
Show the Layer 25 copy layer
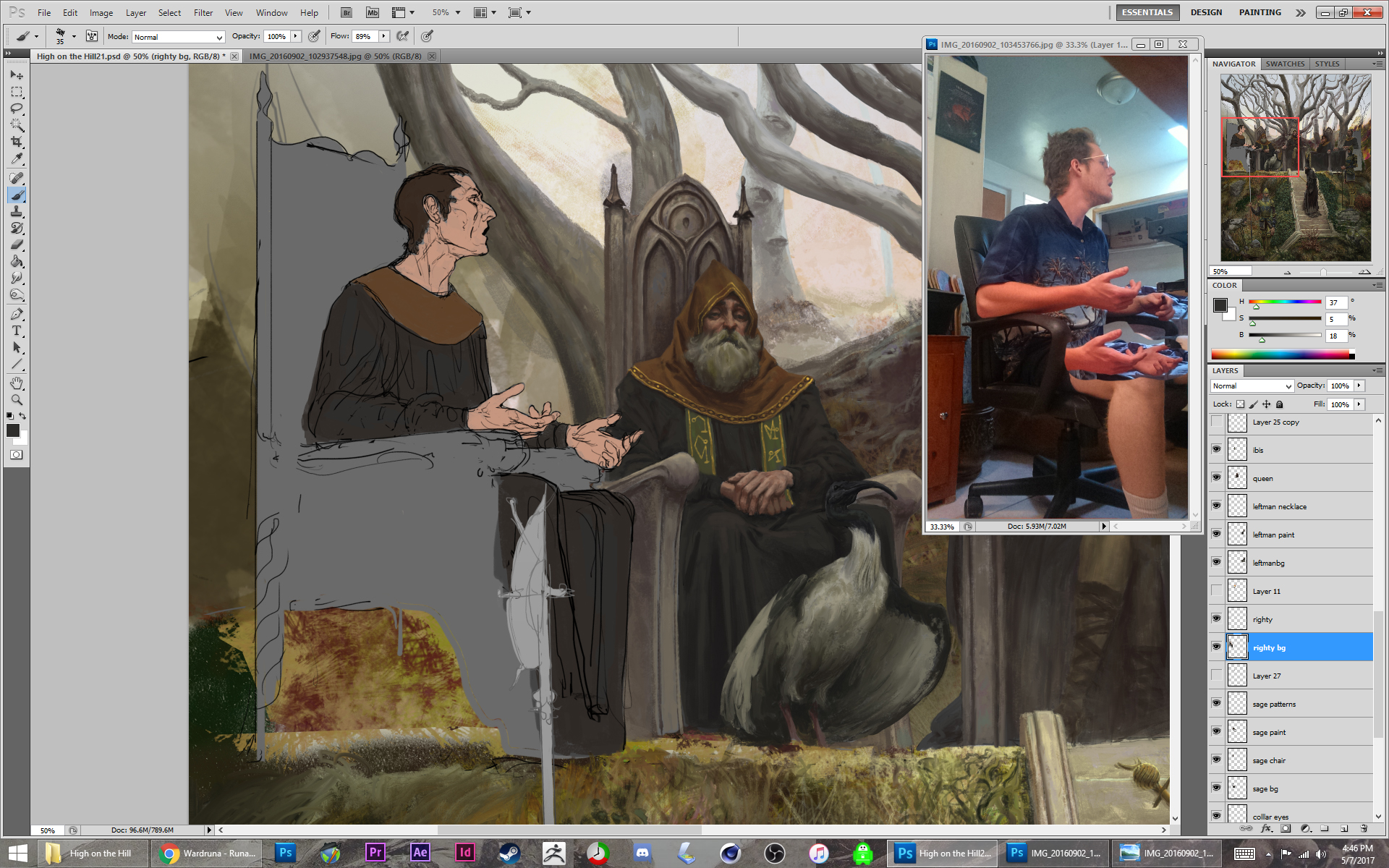(x=1217, y=421)
